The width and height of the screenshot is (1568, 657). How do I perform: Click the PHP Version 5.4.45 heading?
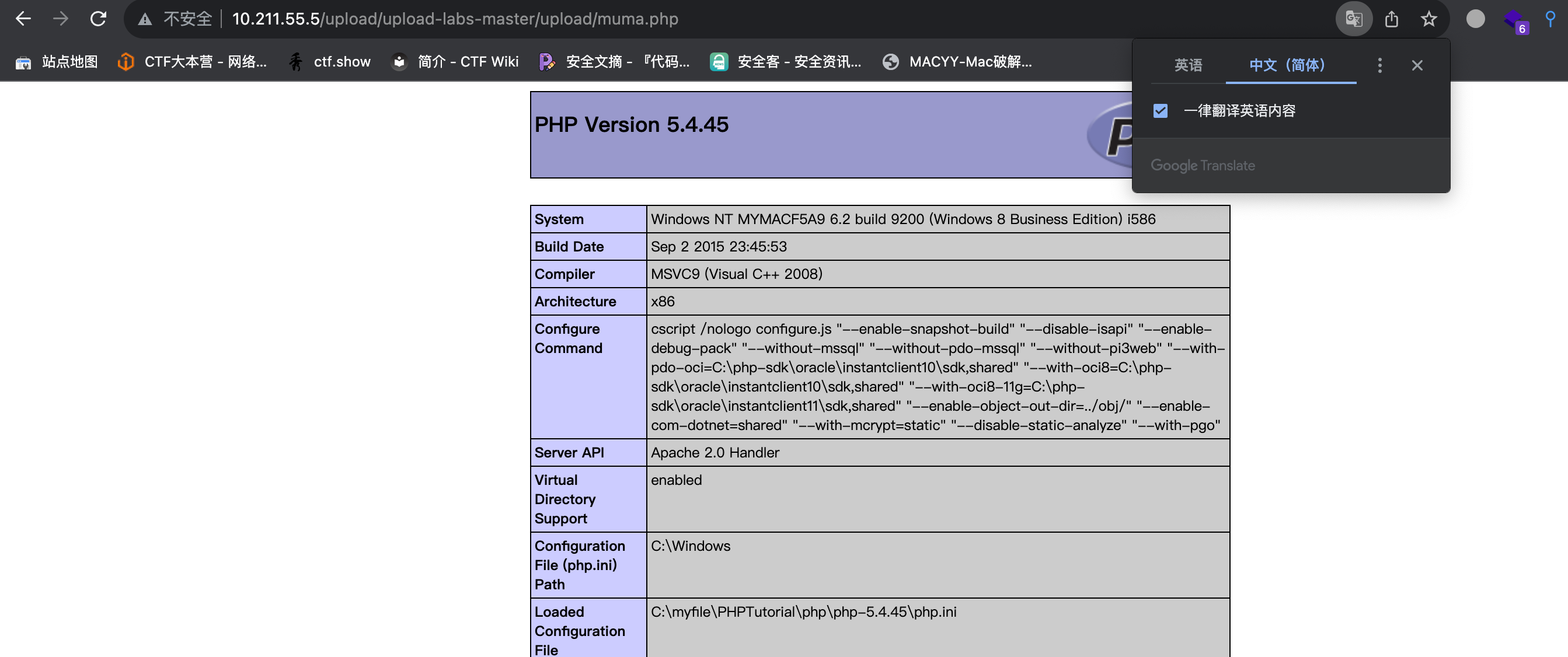631,125
